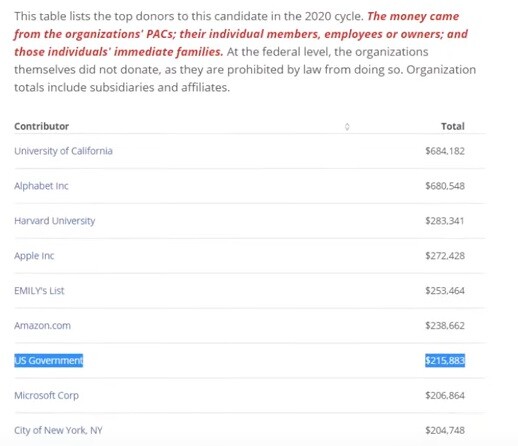Click the $272,428 Apple total
The height and width of the screenshot is (446, 518).
[445, 256]
